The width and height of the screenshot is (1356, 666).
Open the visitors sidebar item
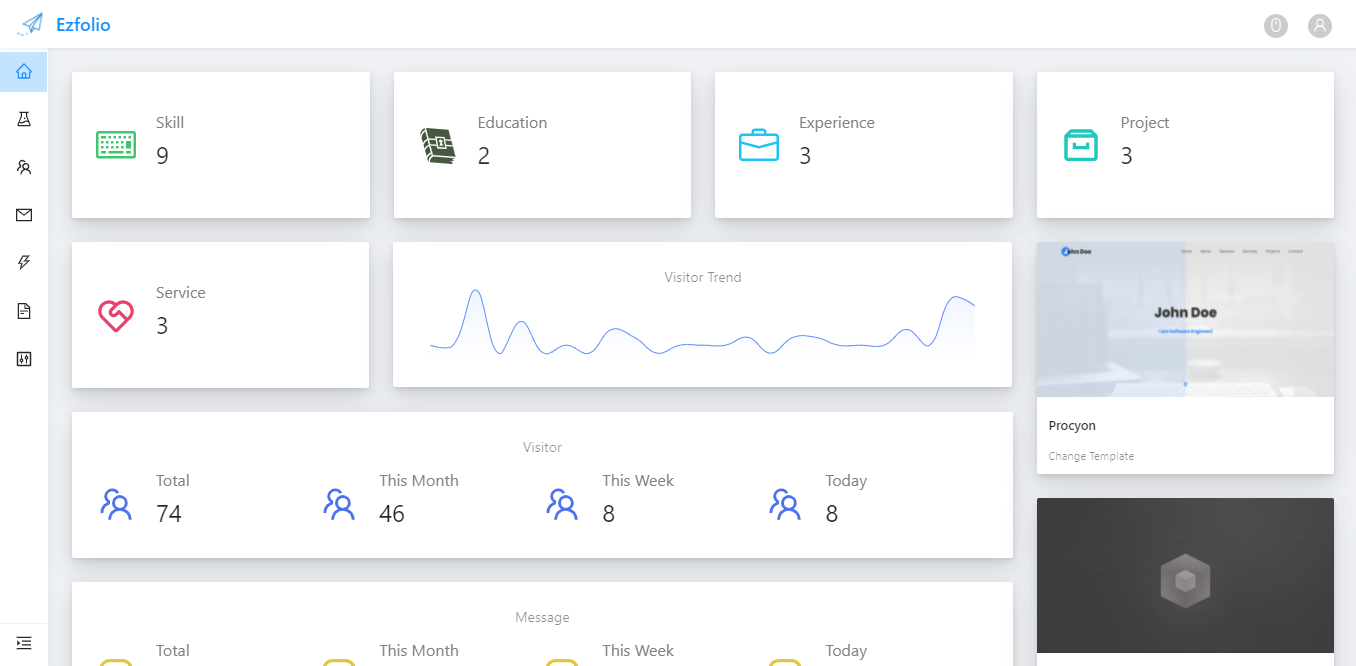point(24,167)
